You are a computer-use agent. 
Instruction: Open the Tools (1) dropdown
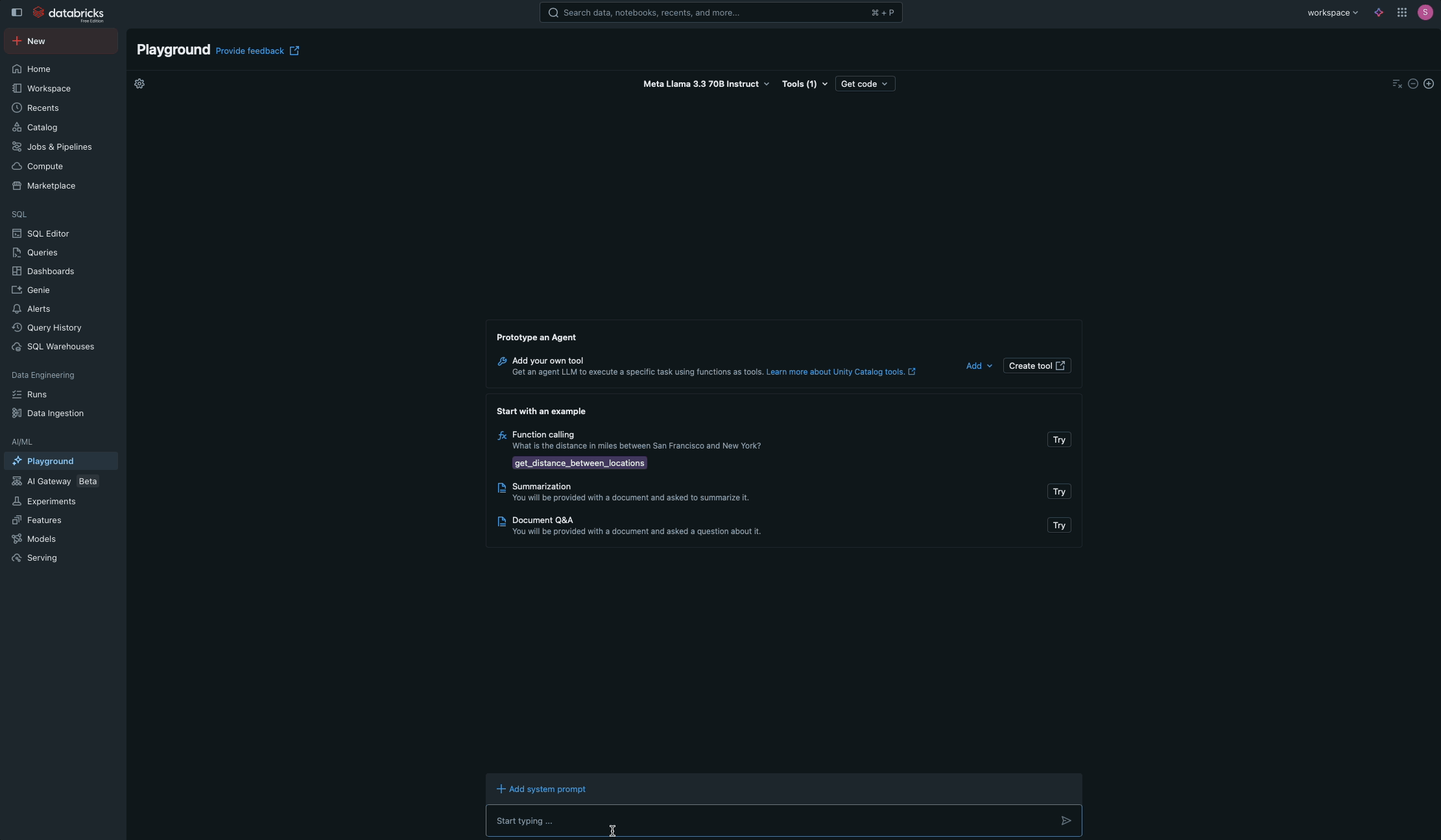pos(804,84)
